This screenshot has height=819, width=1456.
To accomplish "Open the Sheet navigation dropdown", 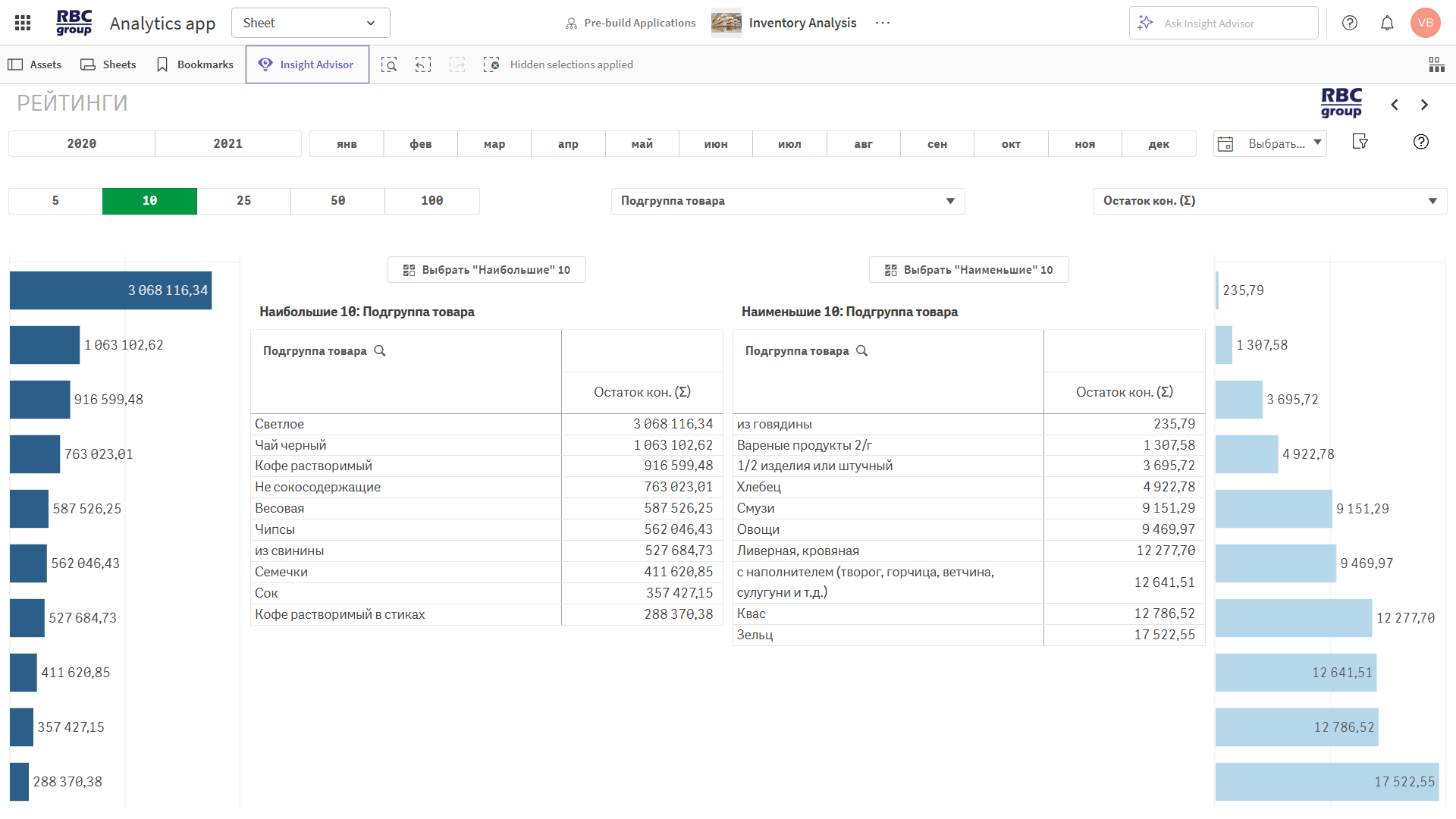I will [310, 23].
